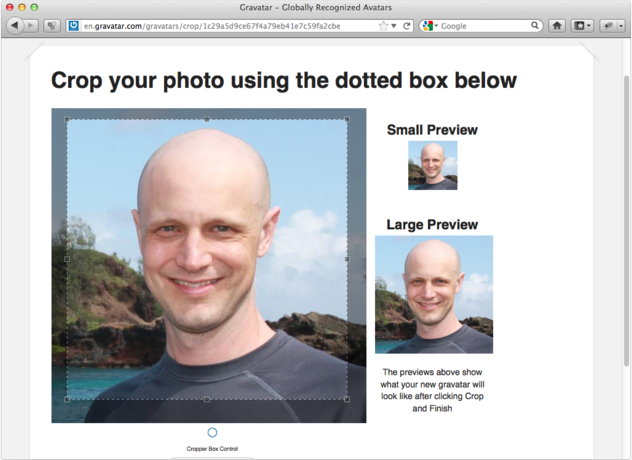Bookmark this page with the star icon
This screenshot has height=460, width=632.
[383, 26]
